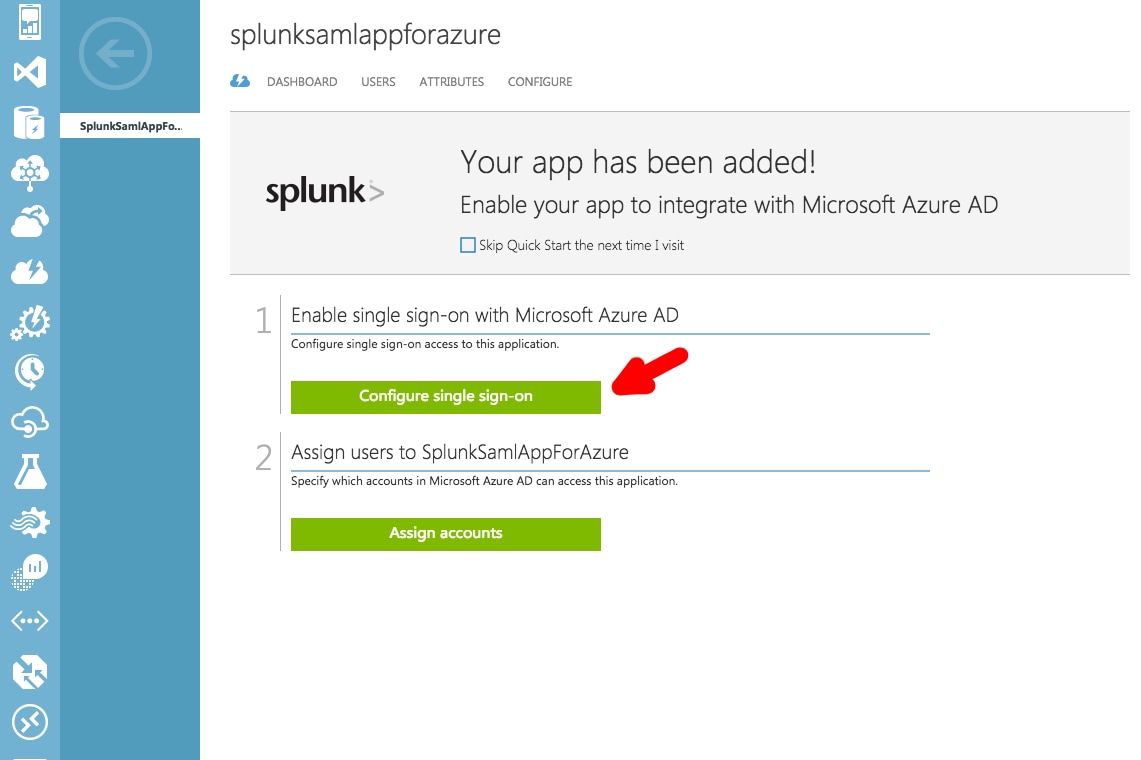Go back with the circled arrow

point(115,54)
